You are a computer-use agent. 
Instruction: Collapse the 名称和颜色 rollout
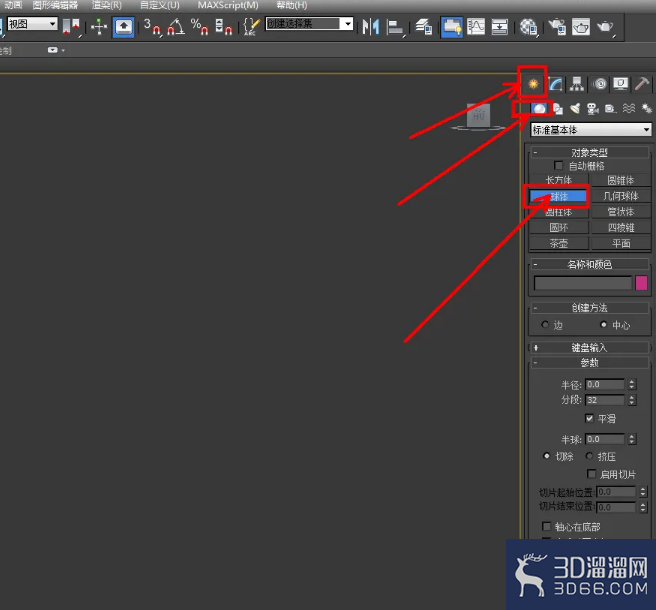589,264
